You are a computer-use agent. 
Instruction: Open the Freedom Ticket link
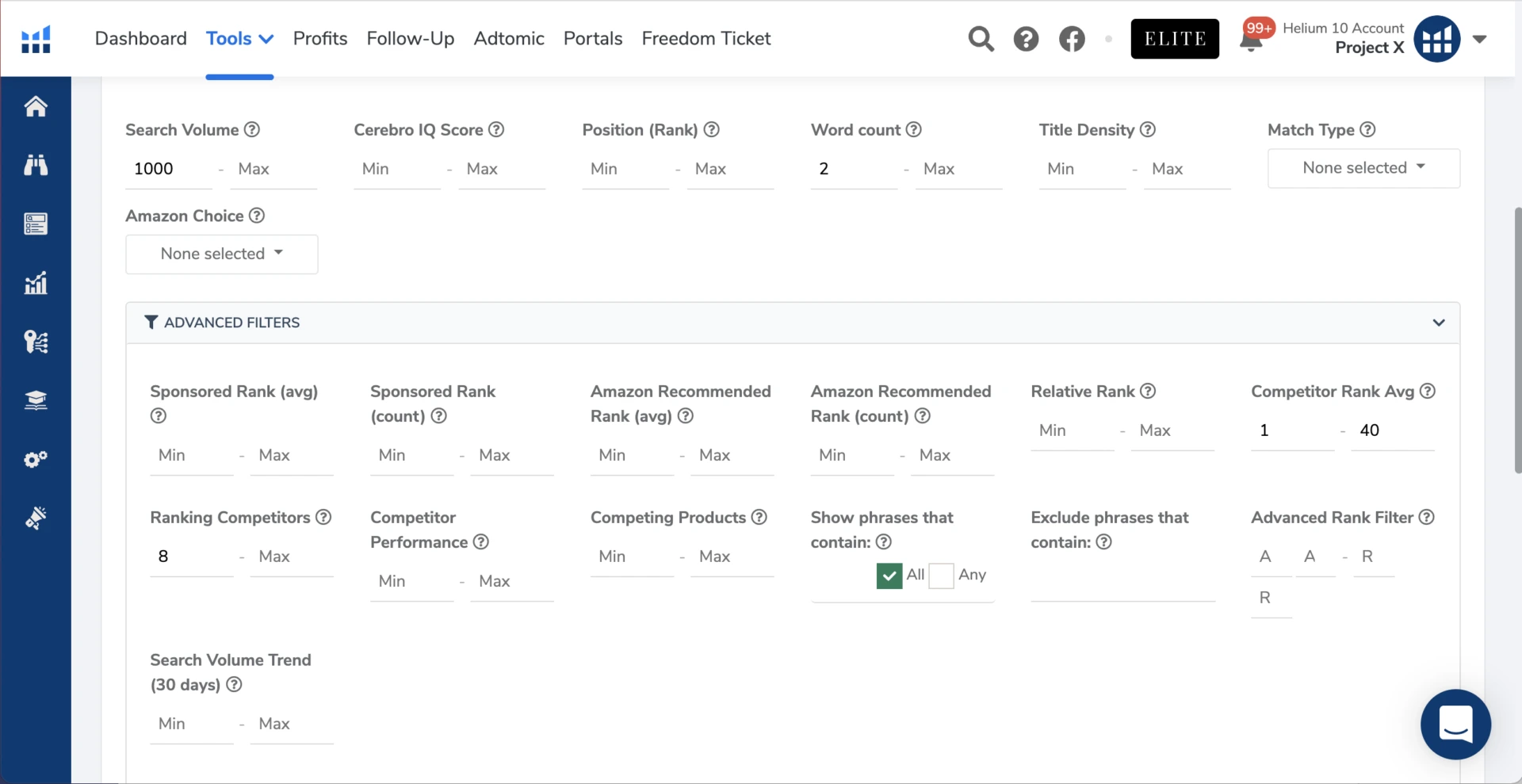[706, 38]
